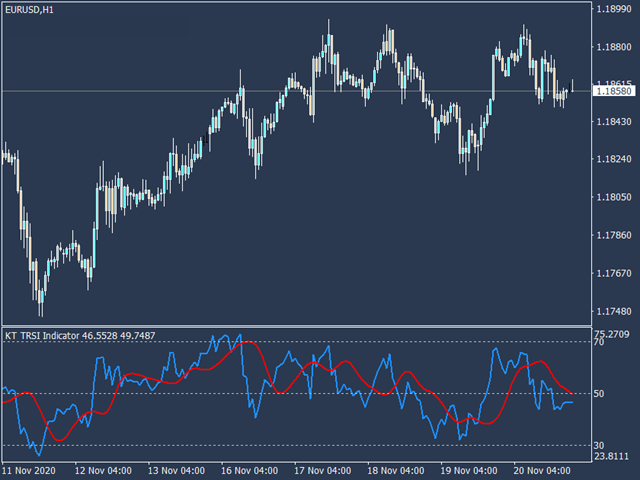Select the 13 Nov 04:00 time label

(x=176, y=469)
